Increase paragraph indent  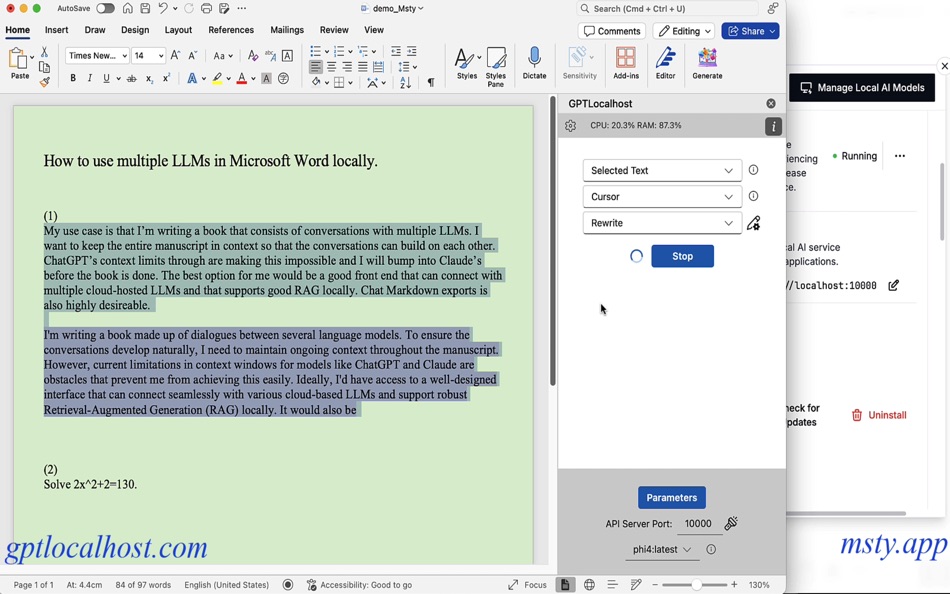[x=411, y=51]
